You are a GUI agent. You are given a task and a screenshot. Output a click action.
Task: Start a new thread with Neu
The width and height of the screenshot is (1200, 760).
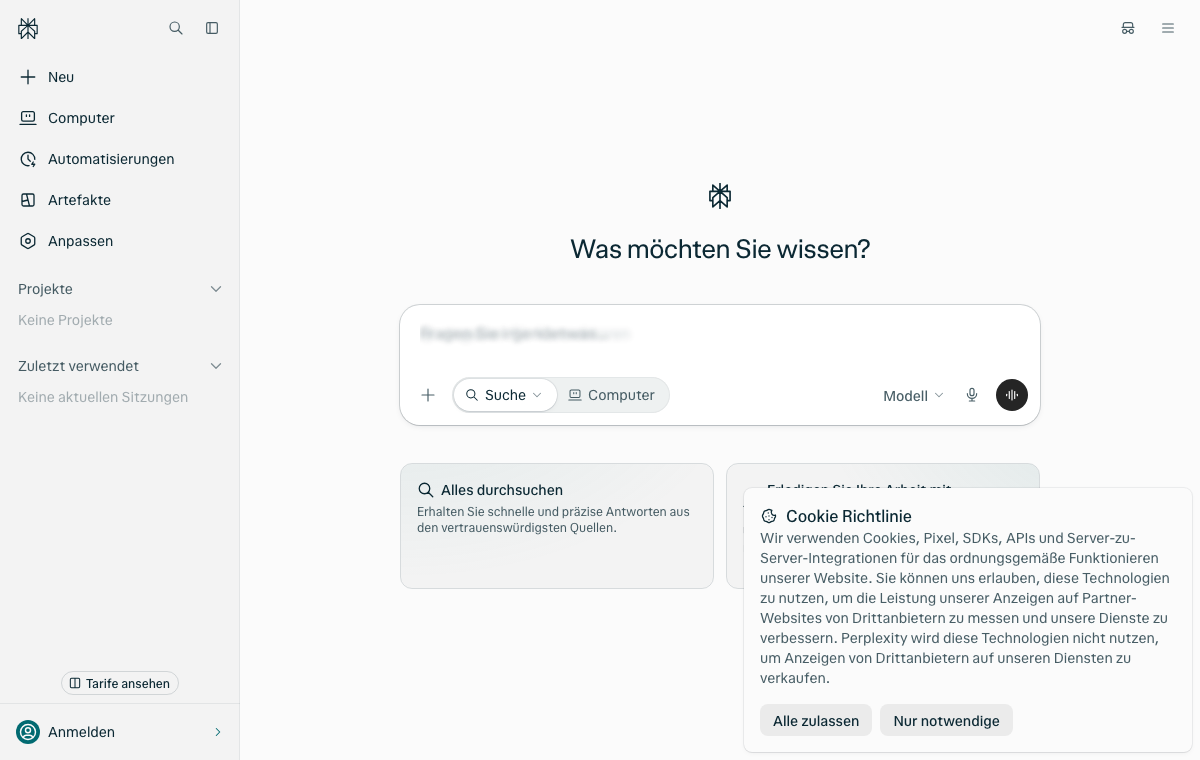[x=120, y=77]
